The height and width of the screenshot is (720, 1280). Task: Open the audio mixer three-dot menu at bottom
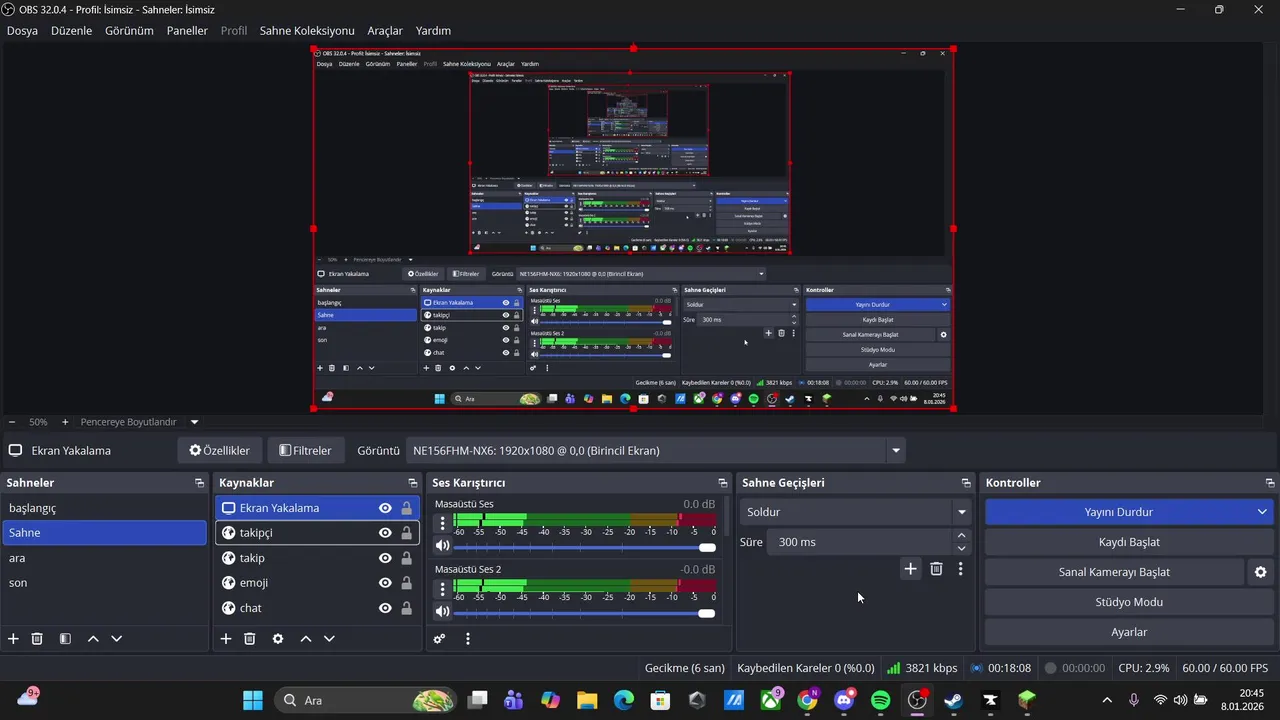coord(467,638)
